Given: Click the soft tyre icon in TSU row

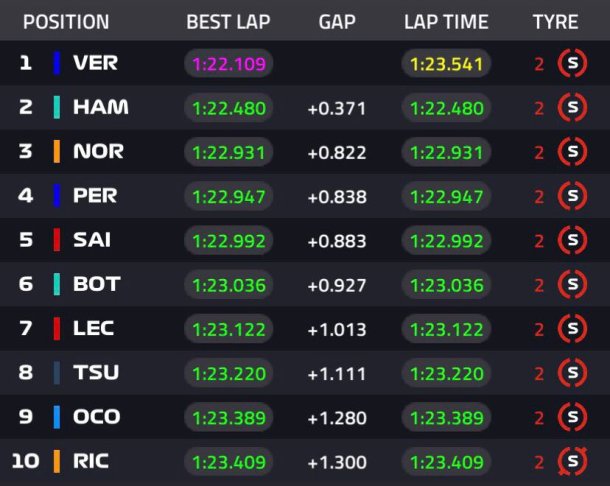Looking at the screenshot, I should click(x=572, y=373).
